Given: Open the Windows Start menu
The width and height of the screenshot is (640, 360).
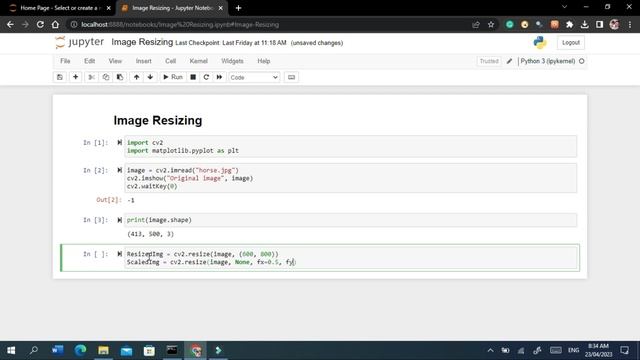Looking at the screenshot, I should point(11,350).
